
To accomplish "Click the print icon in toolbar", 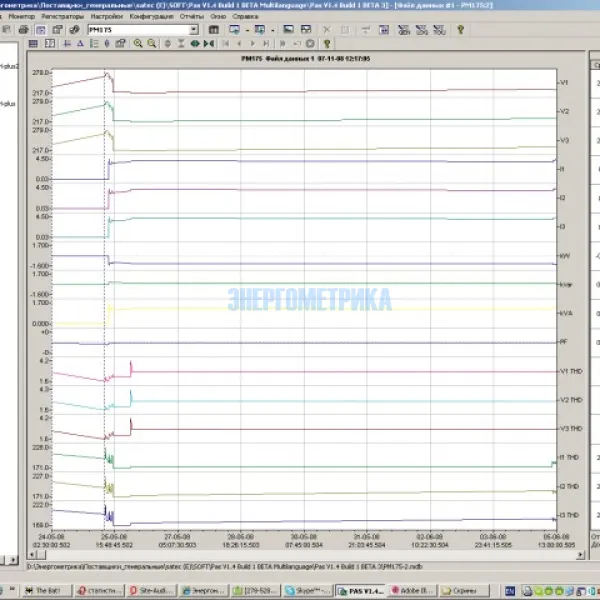I will tap(23, 30).
